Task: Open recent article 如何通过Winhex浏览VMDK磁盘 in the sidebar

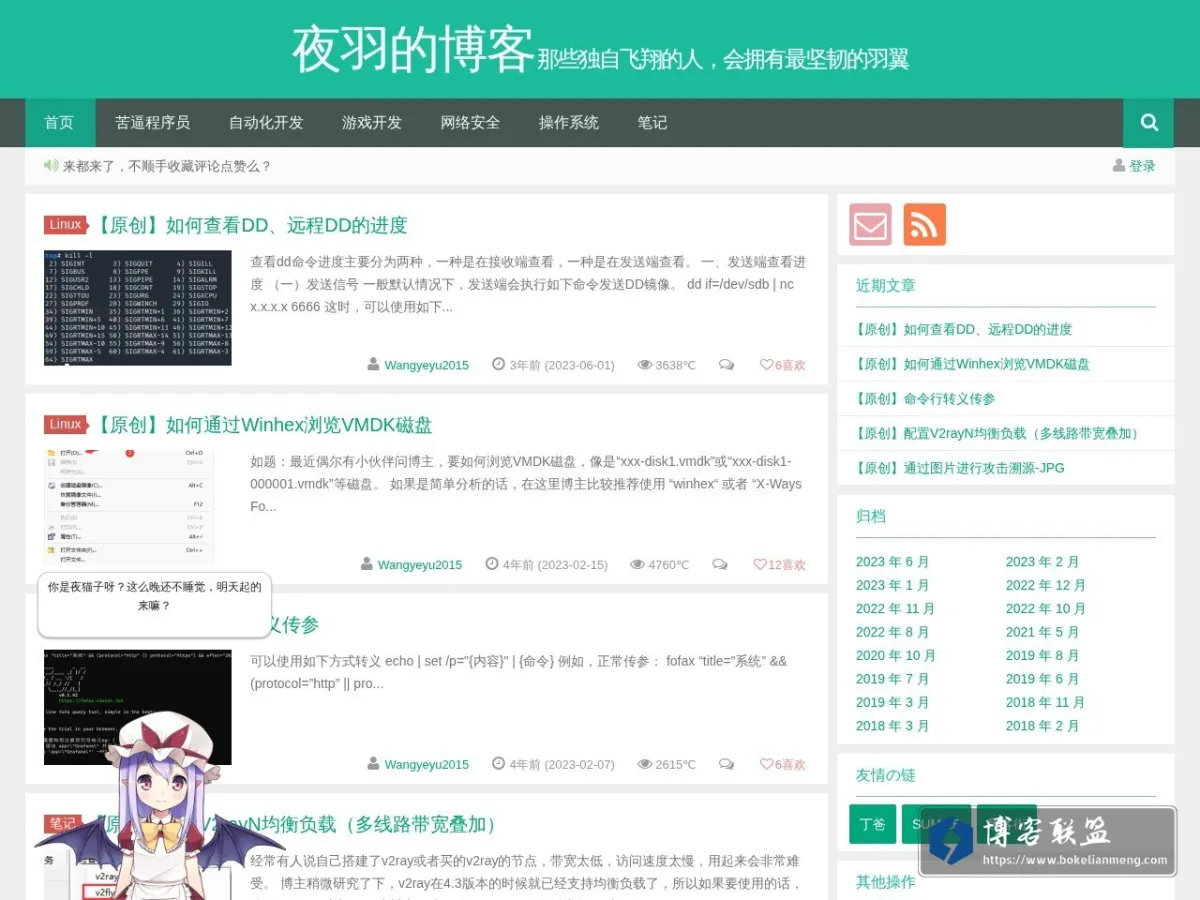Action: (x=972, y=364)
